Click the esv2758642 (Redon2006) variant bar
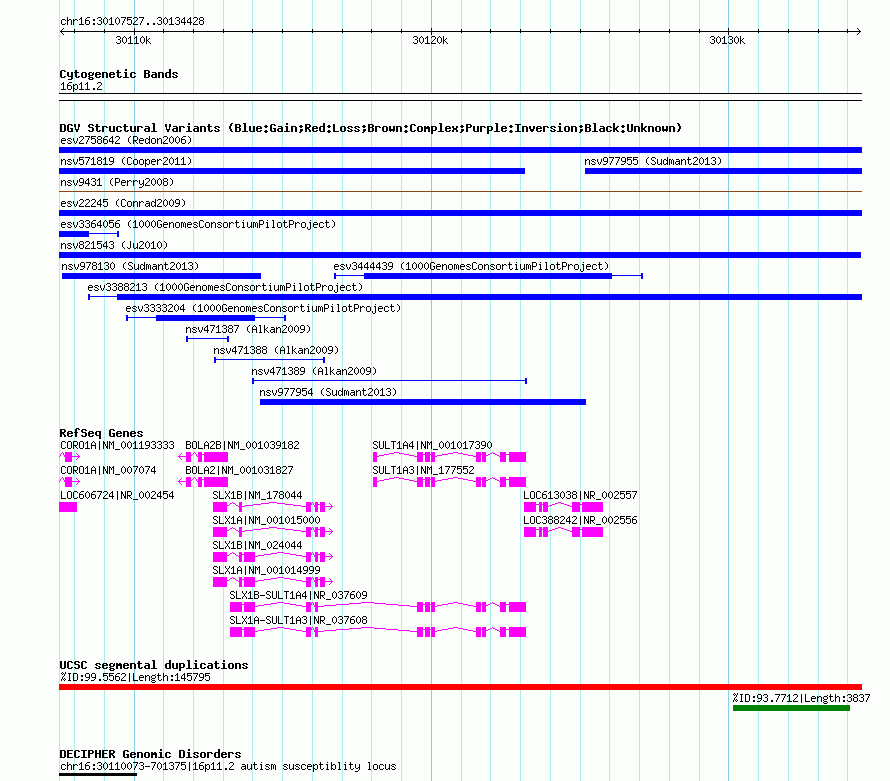Viewport: 890px width, 781px height. coord(460,150)
